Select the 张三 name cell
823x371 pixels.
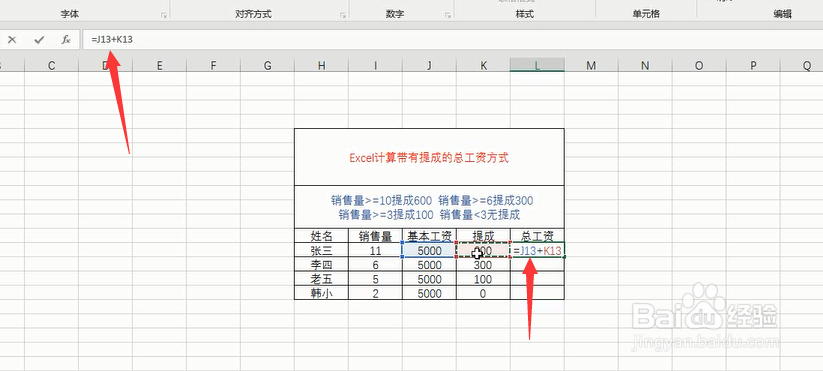321,250
